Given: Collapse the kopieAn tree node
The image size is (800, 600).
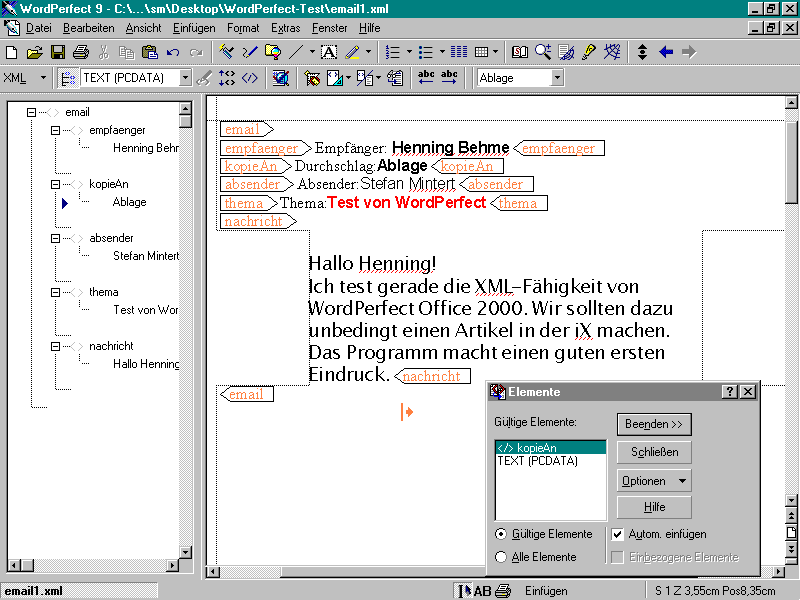Looking at the screenshot, I should [x=56, y=184].
